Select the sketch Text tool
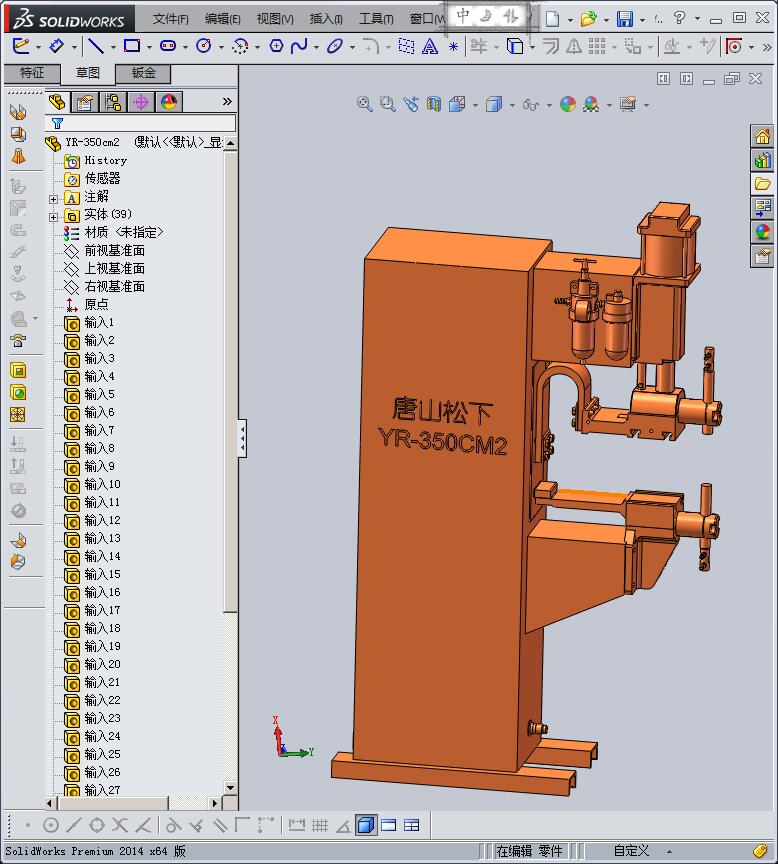This screenshot has height=864, width=778. pos(430,46)
